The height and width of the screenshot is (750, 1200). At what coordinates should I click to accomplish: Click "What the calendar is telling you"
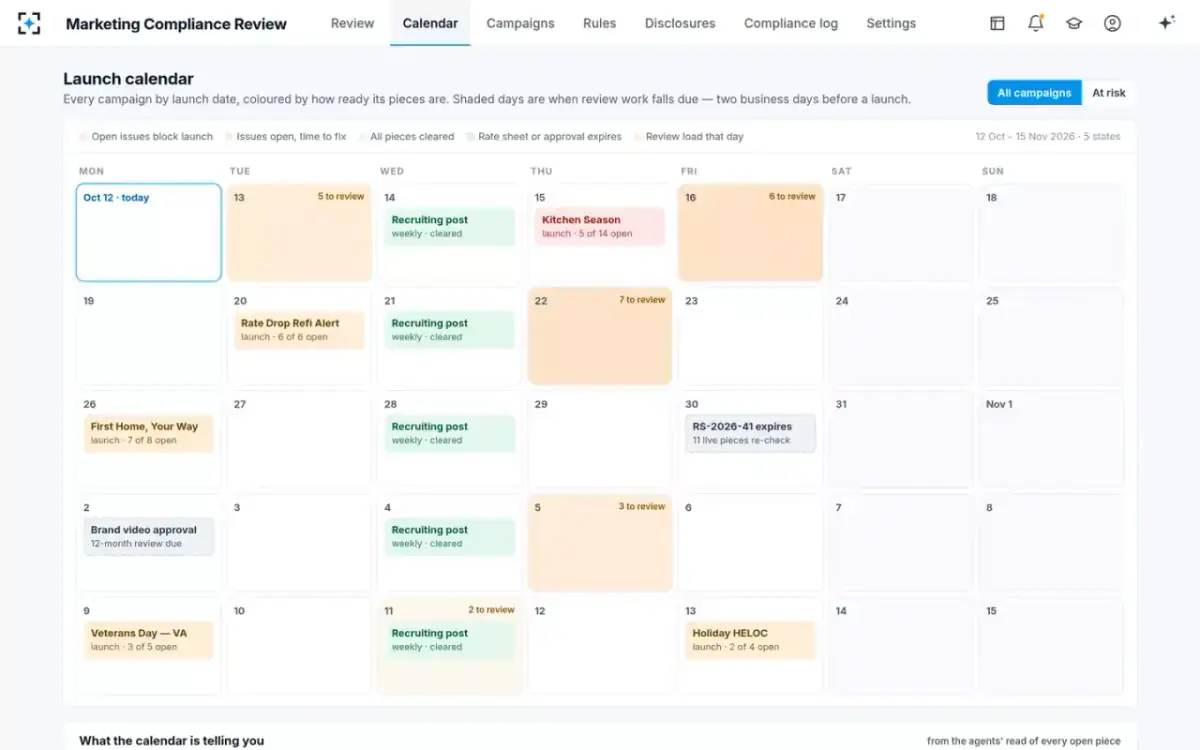click(x=171, y=741)
